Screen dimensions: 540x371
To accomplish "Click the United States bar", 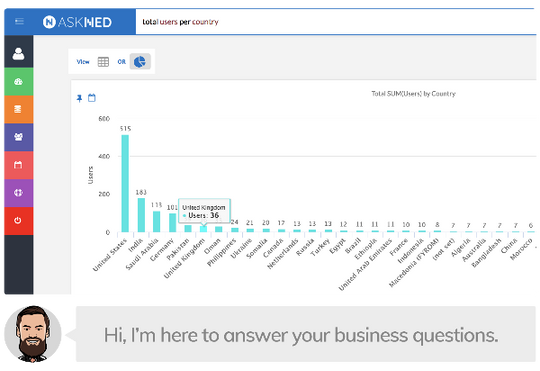I will pos(125,183).
